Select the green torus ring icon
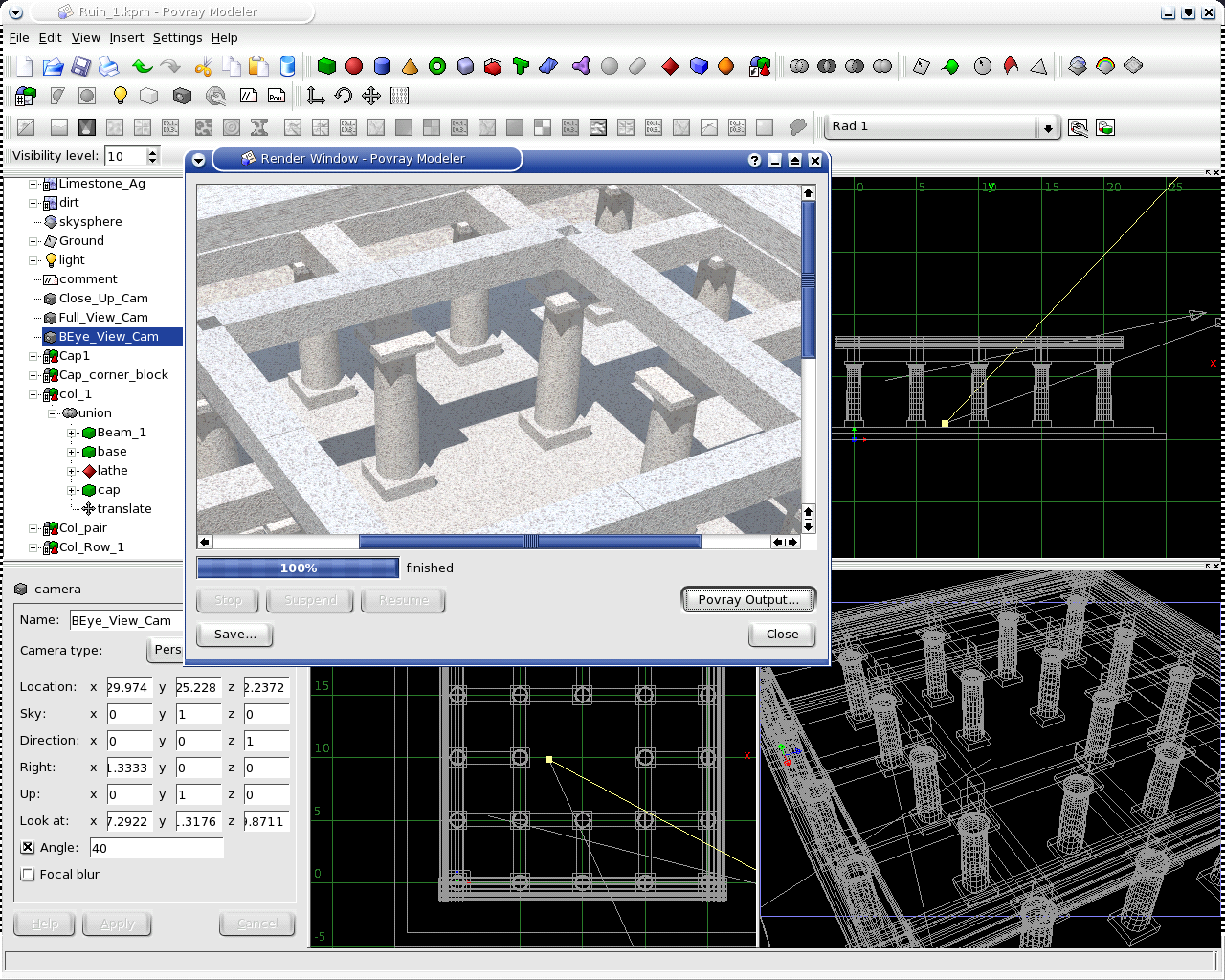The height and width of the screenshot is (980, 1225). pyautogui.click(x=437, y=66)
